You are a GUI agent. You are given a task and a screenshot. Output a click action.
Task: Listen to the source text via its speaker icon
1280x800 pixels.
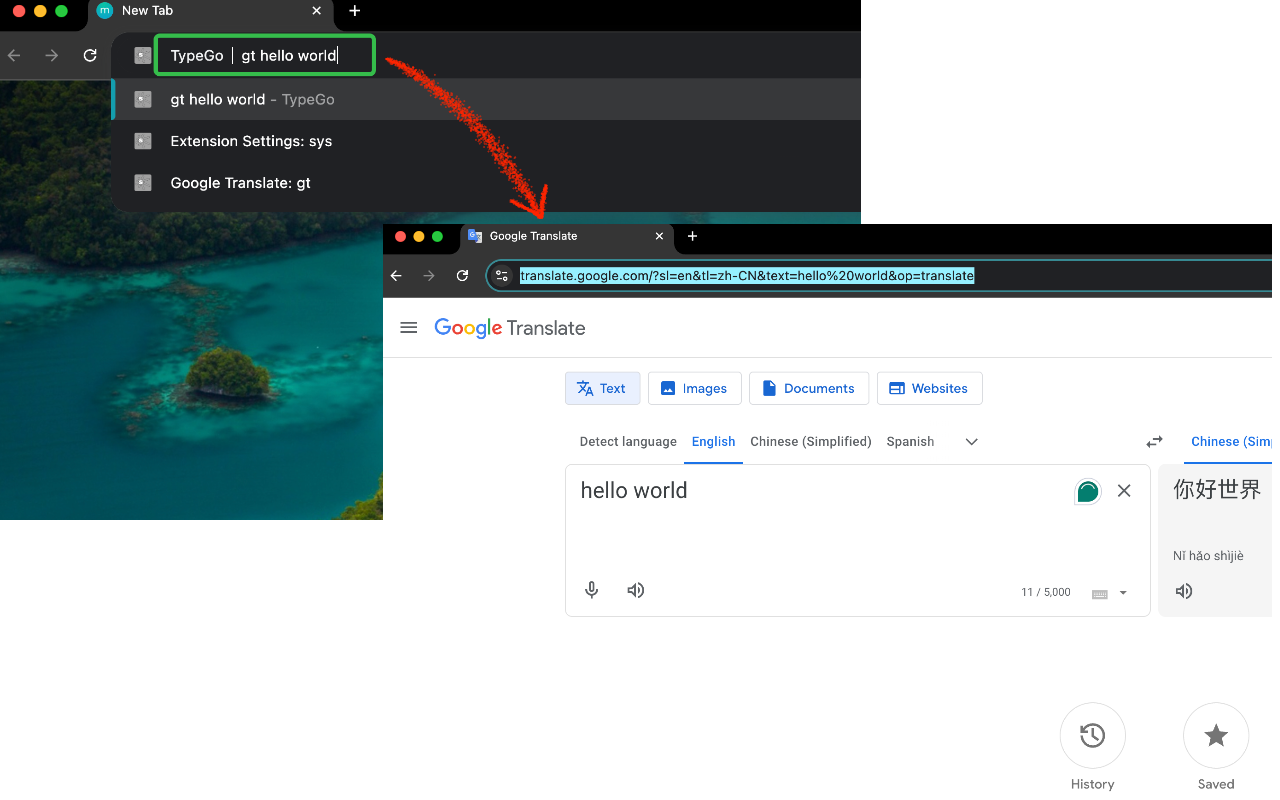(636, 590)
